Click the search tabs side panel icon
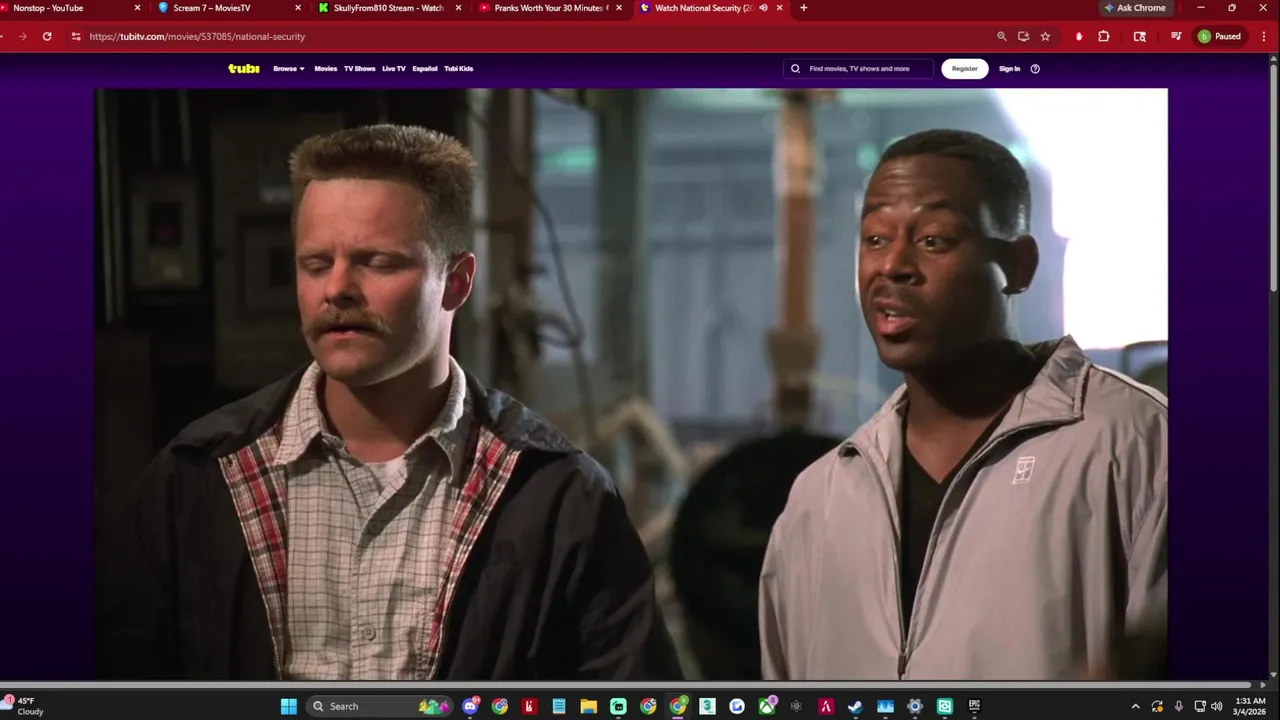 1140,36
